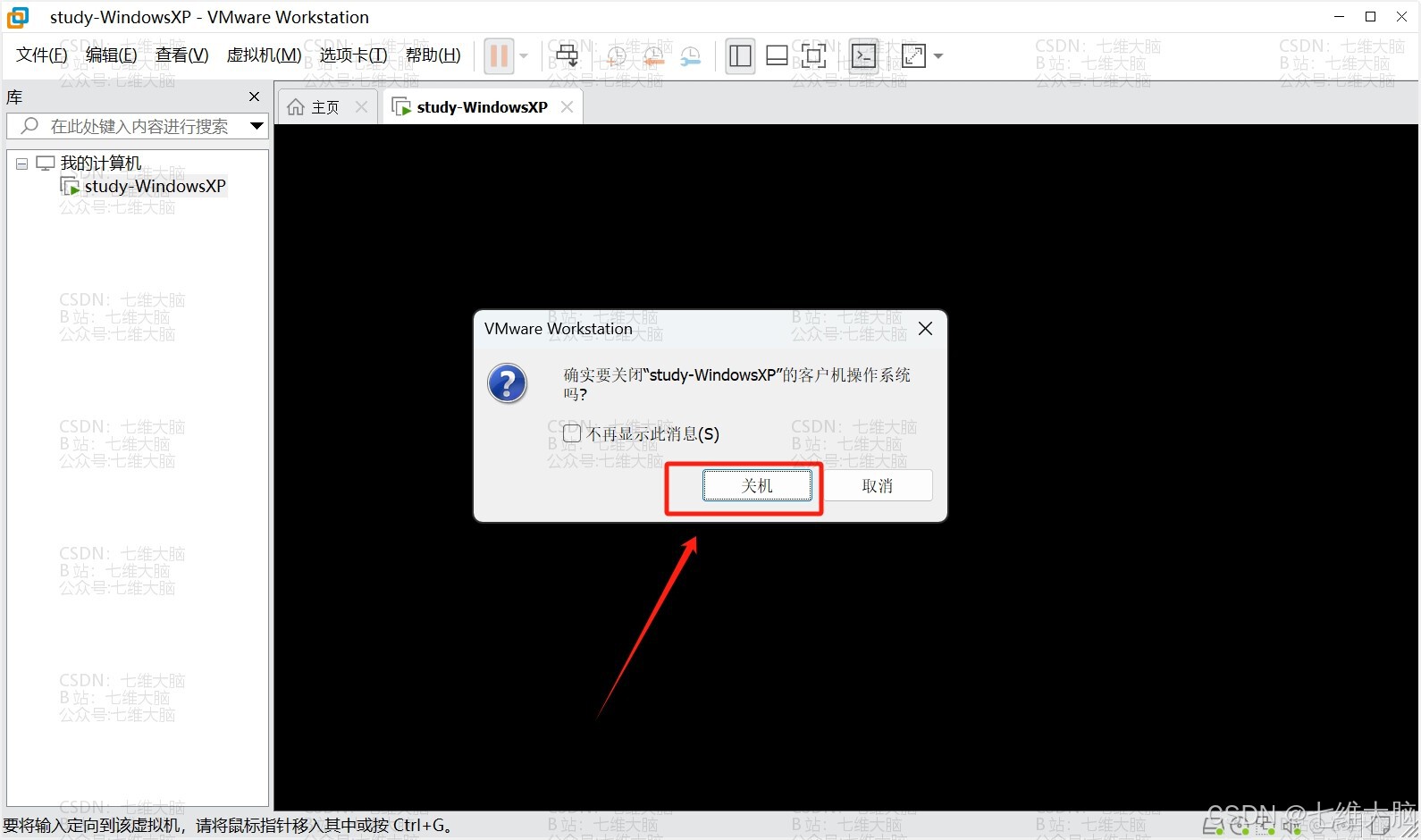Close the 主页 tab
Image resolution: width=1421 pixels, height=840 pixels.
361,107
